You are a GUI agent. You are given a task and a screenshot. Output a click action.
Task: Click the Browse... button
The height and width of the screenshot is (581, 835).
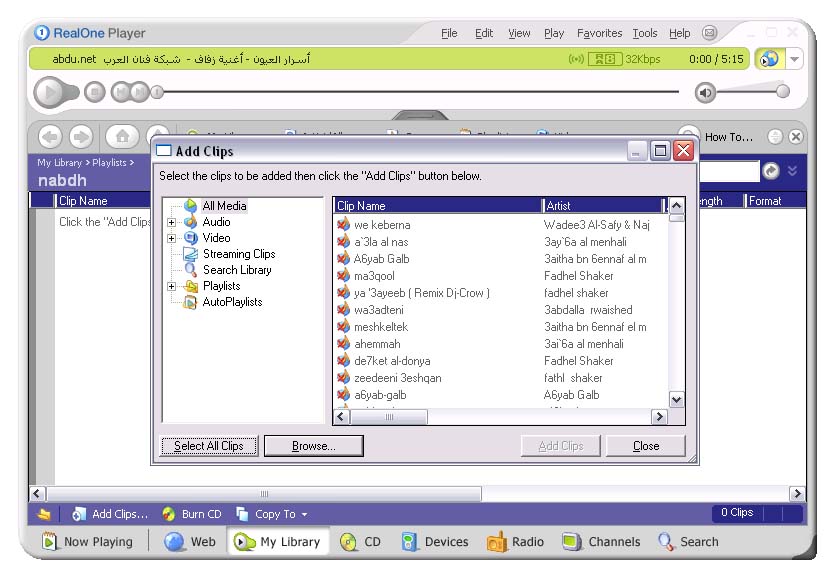point(314,446)
